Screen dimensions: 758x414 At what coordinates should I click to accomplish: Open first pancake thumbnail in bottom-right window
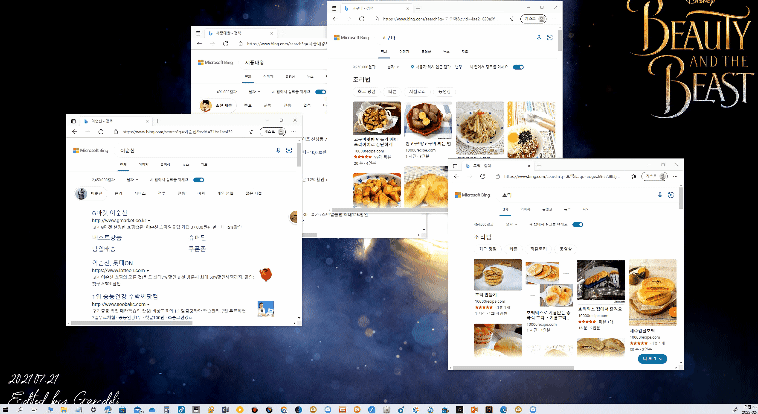497,275
